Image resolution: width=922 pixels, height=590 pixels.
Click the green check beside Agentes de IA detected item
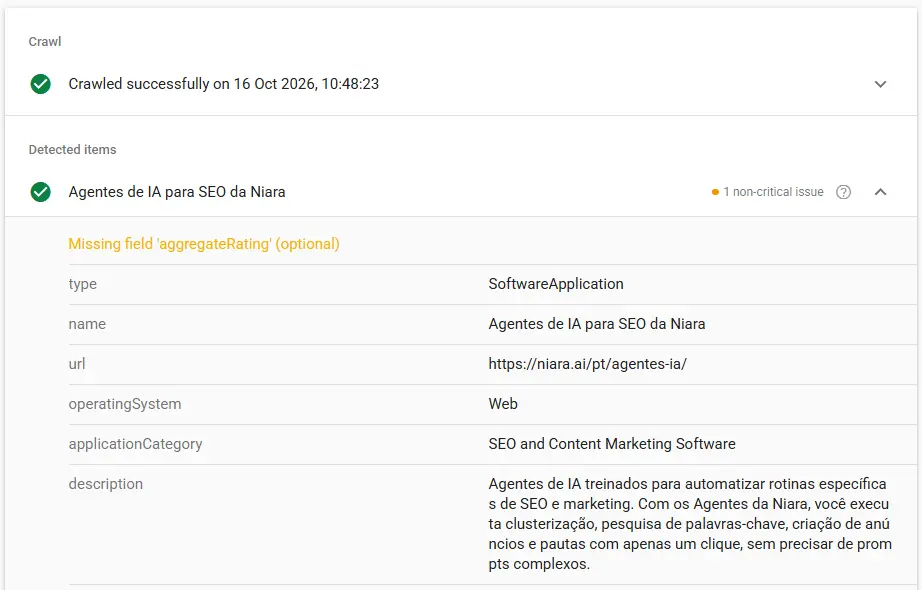[41, 192]
